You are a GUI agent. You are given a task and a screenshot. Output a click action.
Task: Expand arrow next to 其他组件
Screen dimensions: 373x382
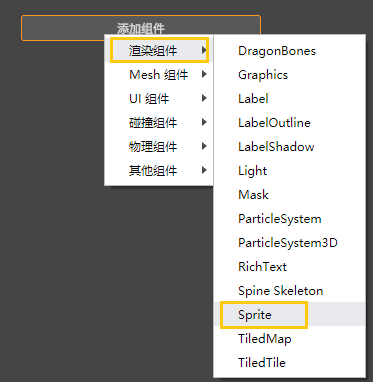click(x=204, y=170)
